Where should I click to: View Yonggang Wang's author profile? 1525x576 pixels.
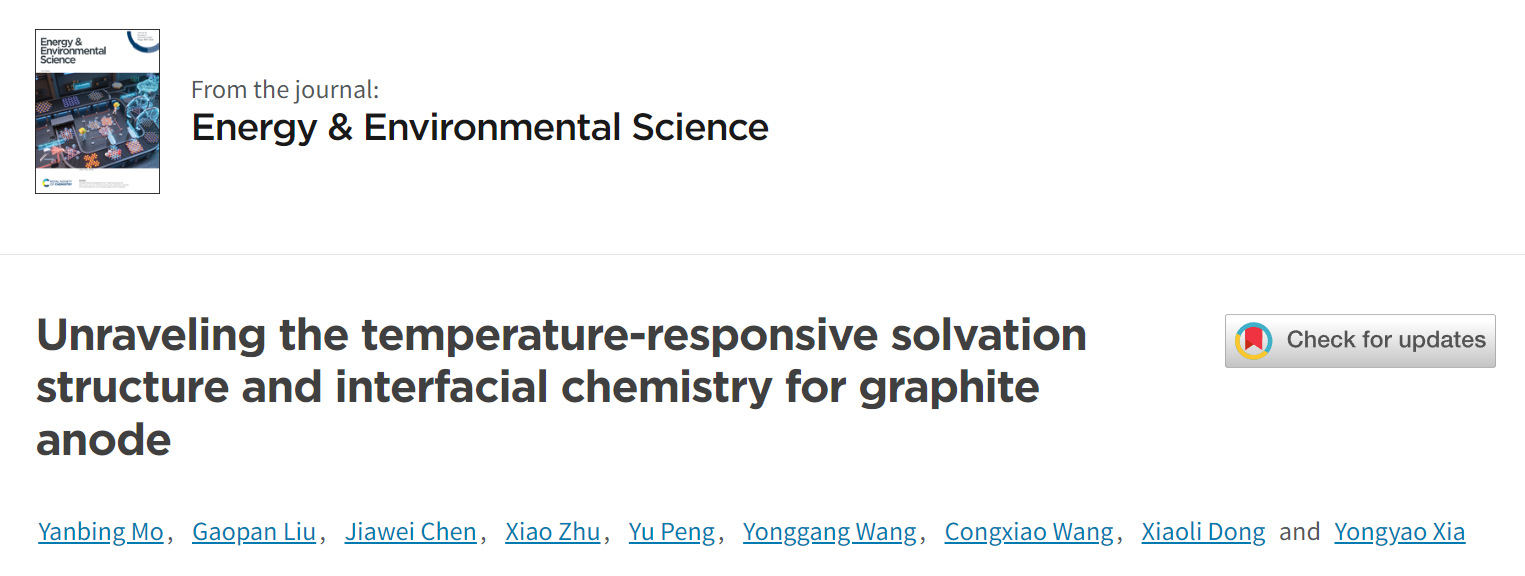(830, 532)
